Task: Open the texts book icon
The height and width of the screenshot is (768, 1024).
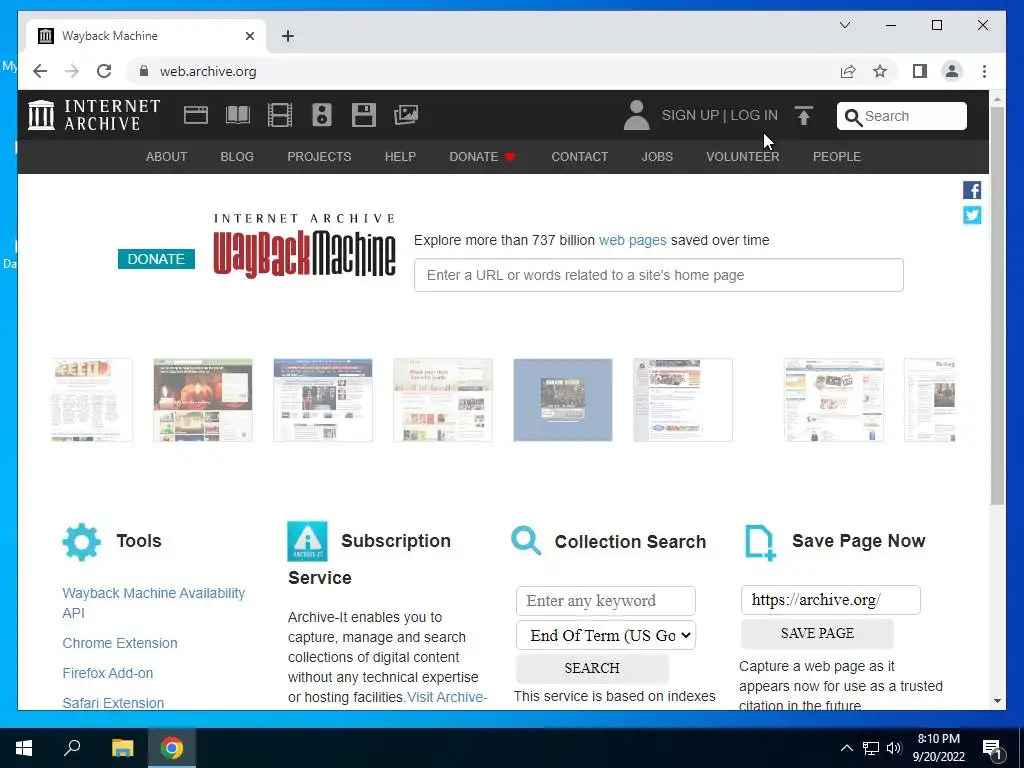Action: (238, 115)
